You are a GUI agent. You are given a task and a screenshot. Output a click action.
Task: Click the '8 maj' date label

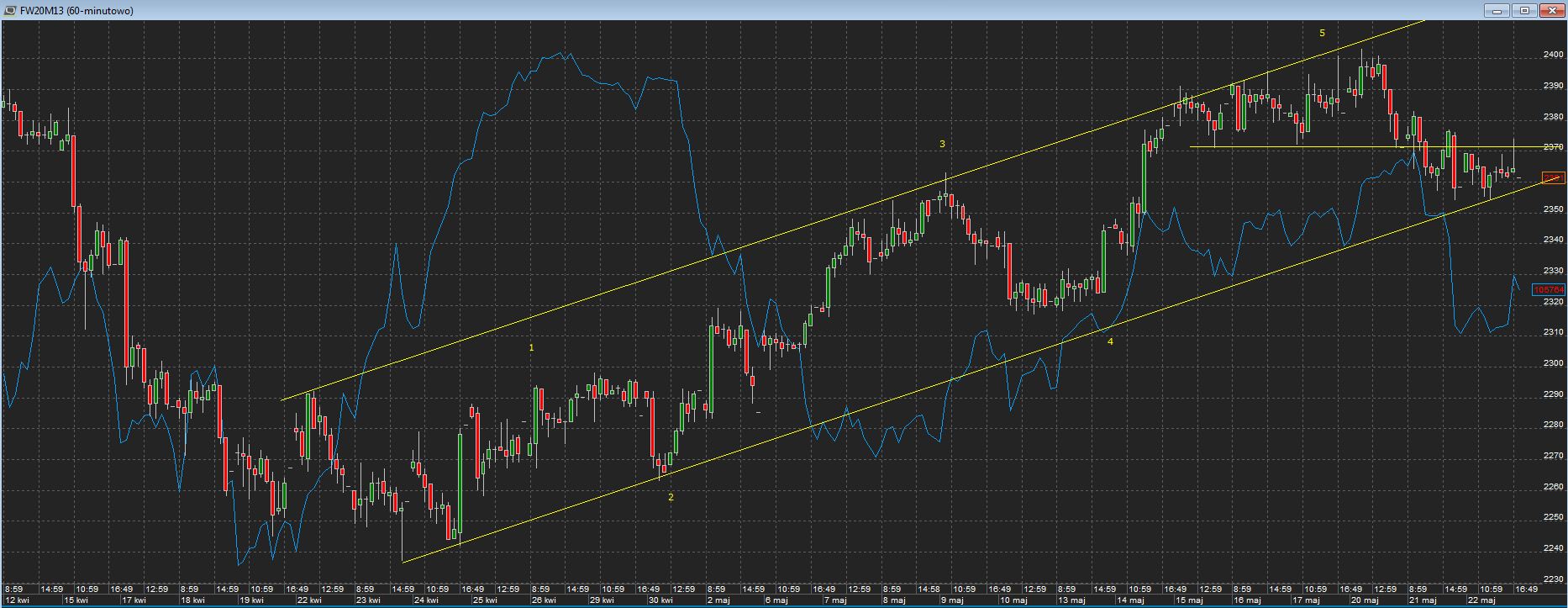893,600
